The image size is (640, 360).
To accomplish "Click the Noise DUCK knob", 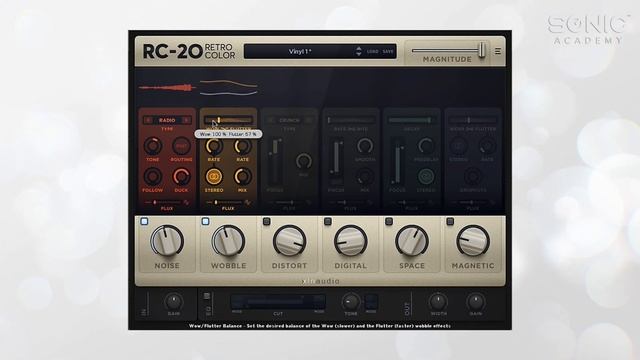I will (x=181, y=177).
